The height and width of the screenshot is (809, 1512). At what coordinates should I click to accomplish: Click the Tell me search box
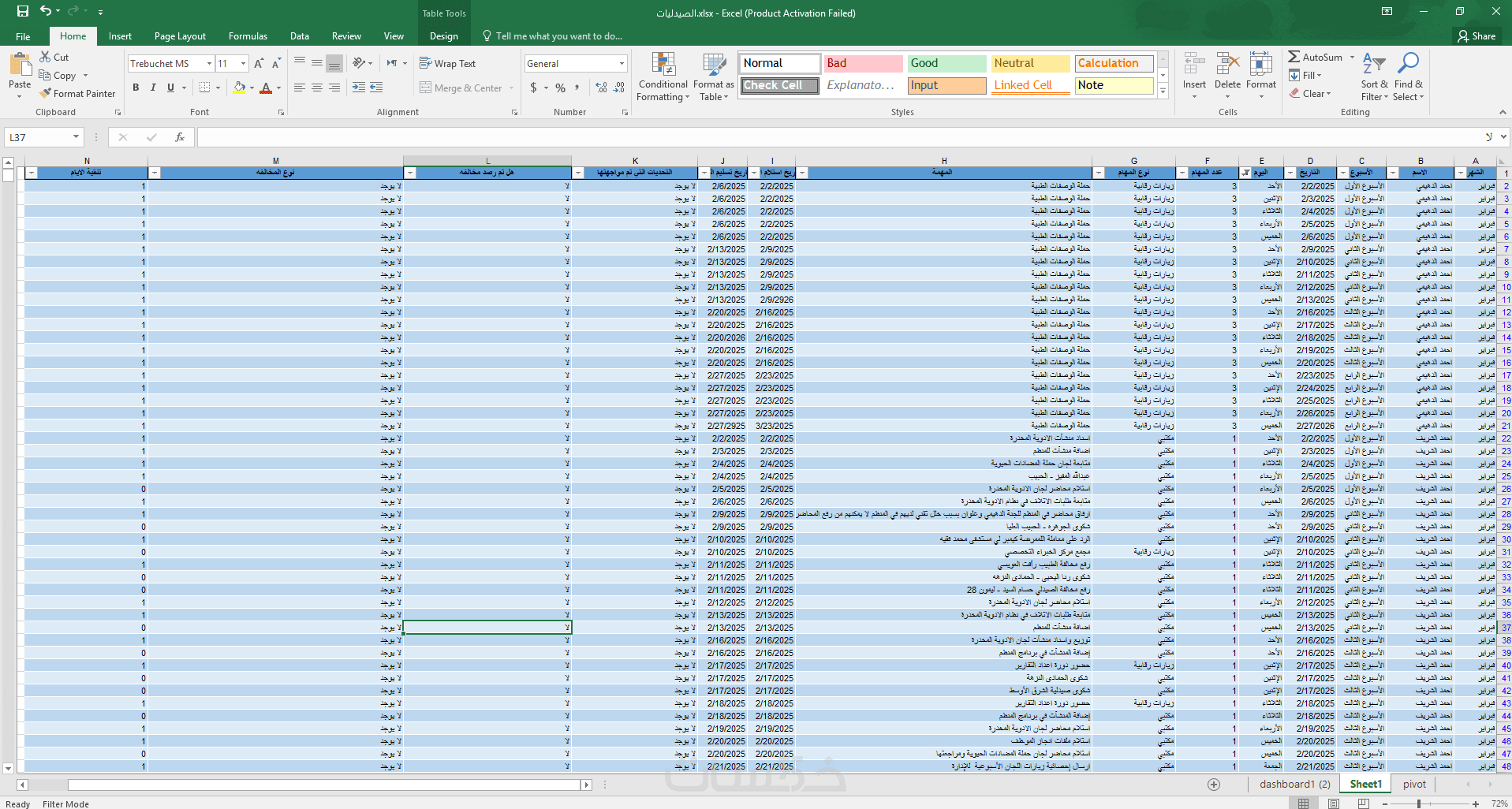[558, 36]
